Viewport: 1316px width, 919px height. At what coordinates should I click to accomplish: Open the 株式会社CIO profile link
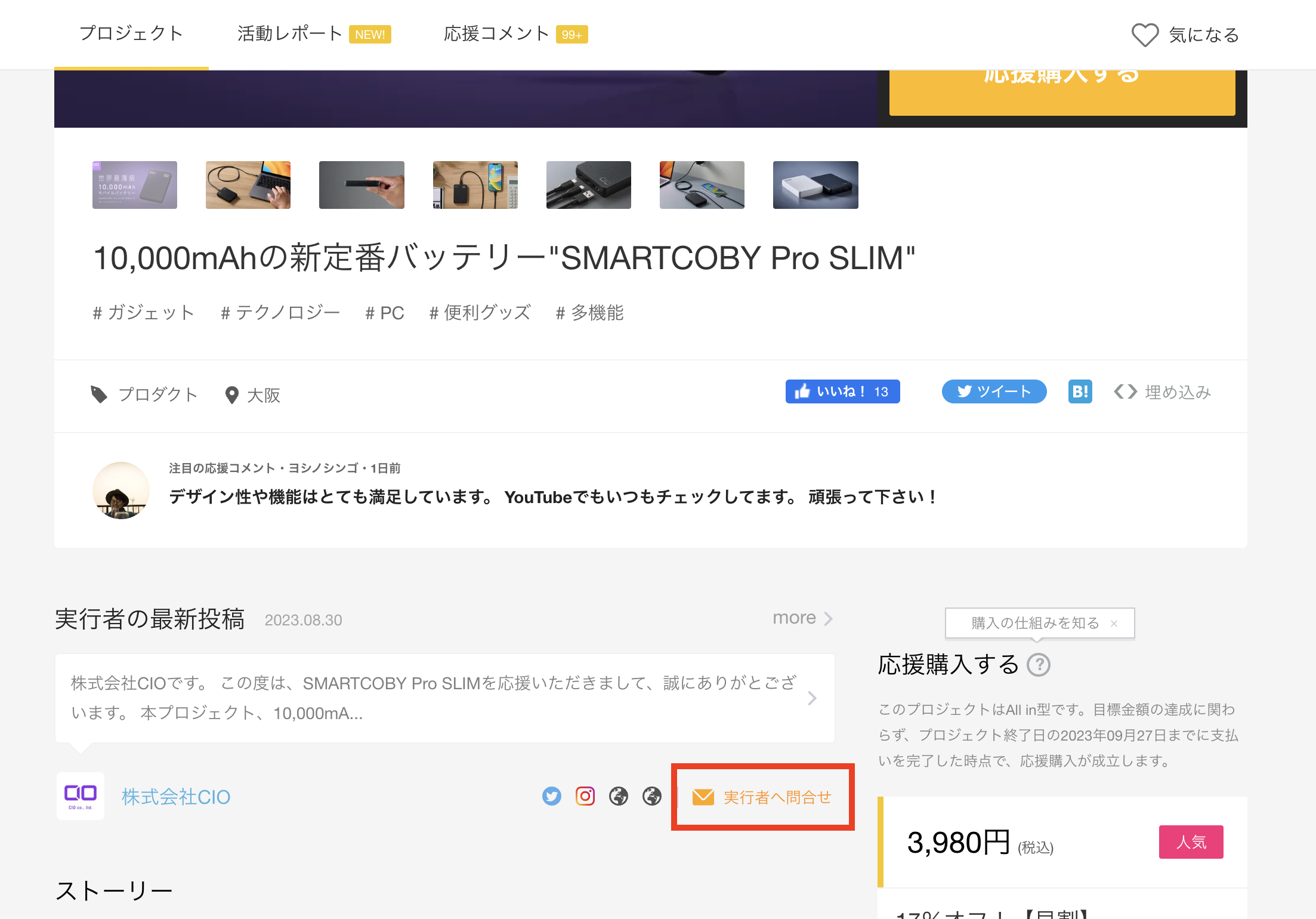pyautogui.click(x=176, y=797)
